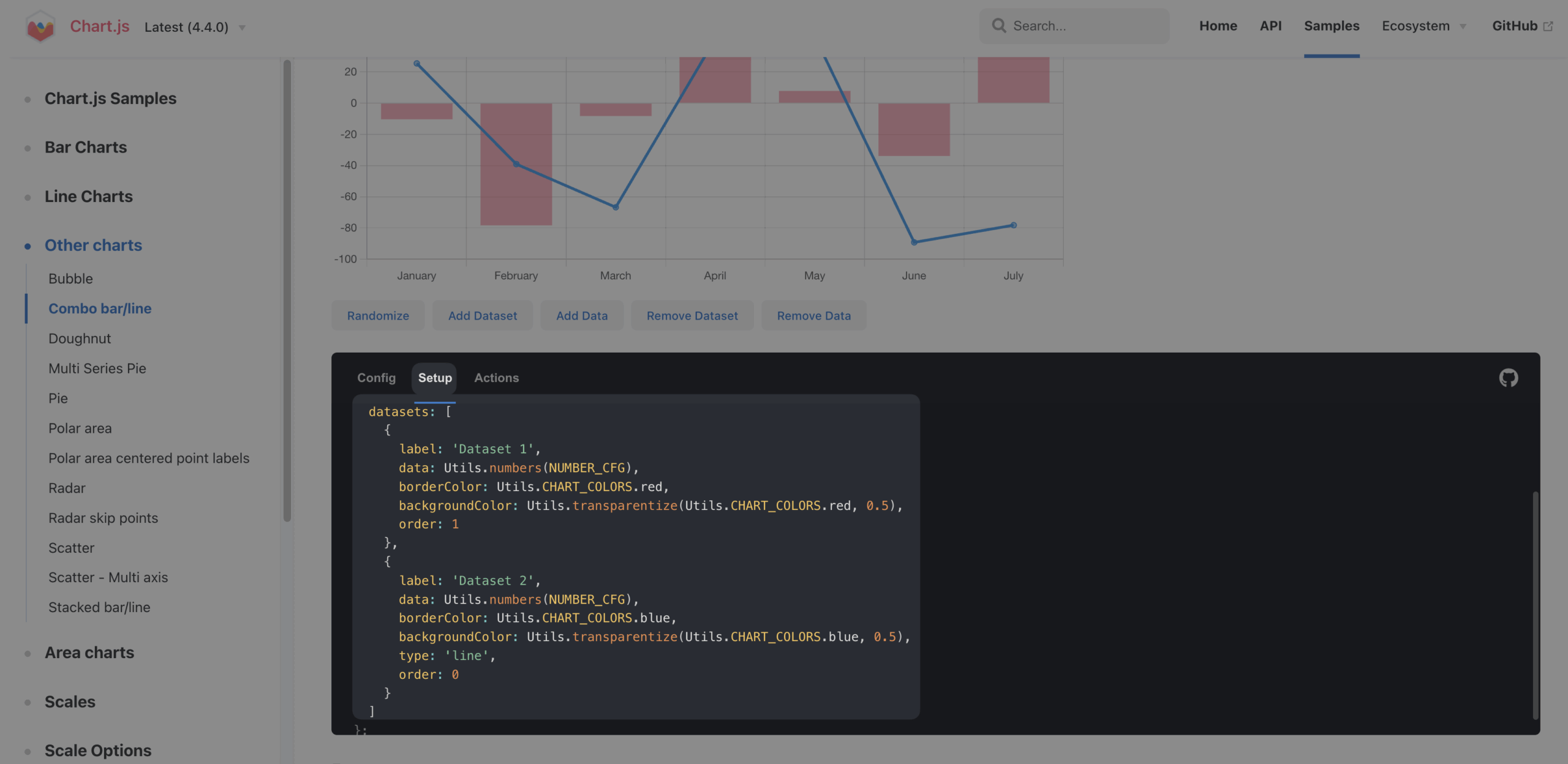The width and height of the screenshot is (1568, 764).
Task: Open the Doughnut sample page
Action: [80, 338]
